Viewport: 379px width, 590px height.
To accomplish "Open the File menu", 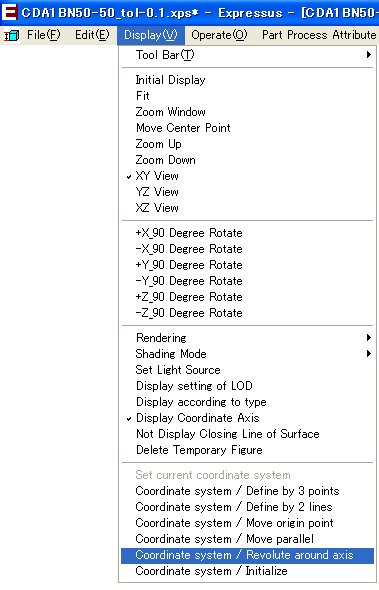I will (x=44, y=35).
